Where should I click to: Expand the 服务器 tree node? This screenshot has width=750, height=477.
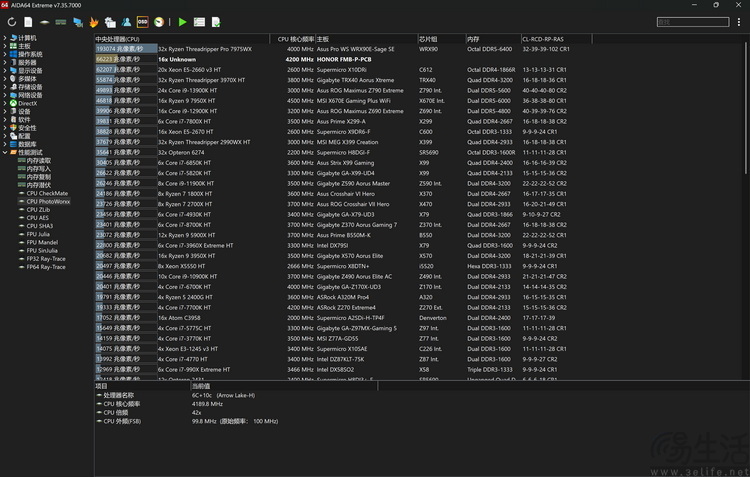pyautogui.click(x=5, y=62)
